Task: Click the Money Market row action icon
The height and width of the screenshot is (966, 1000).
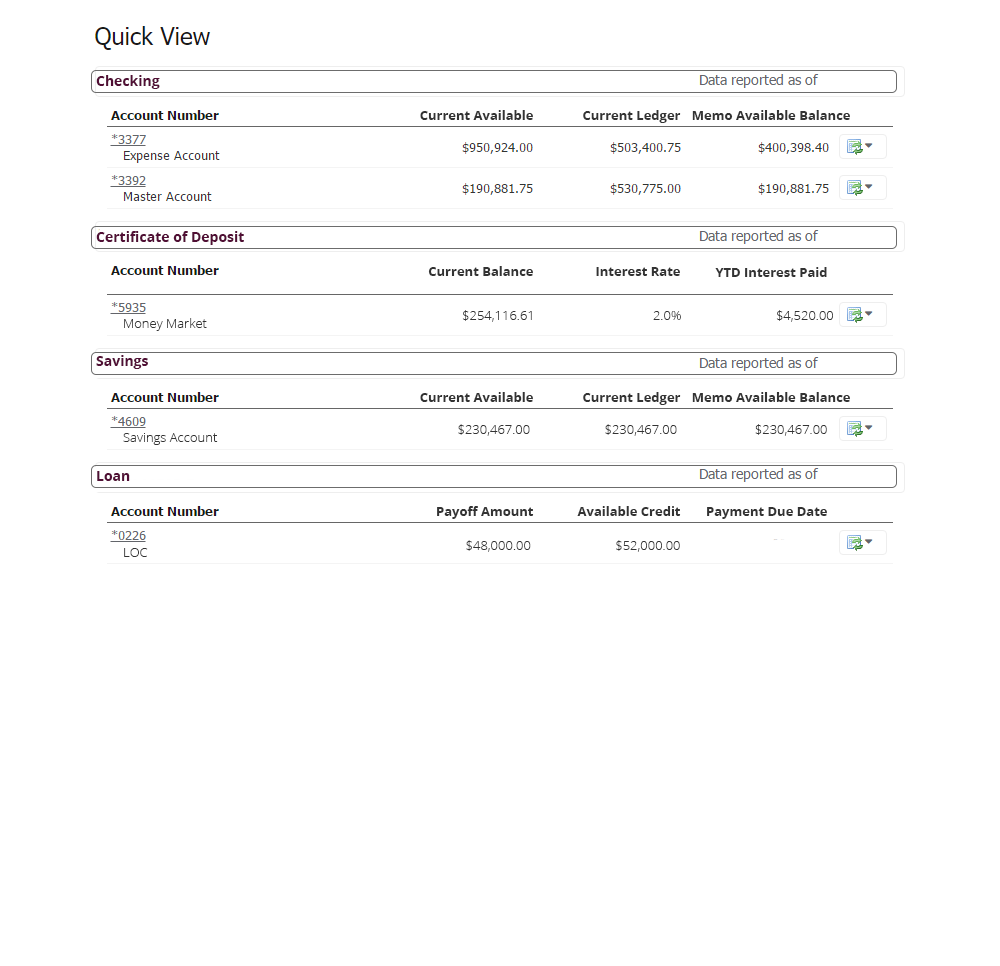Action: point(861,315)
